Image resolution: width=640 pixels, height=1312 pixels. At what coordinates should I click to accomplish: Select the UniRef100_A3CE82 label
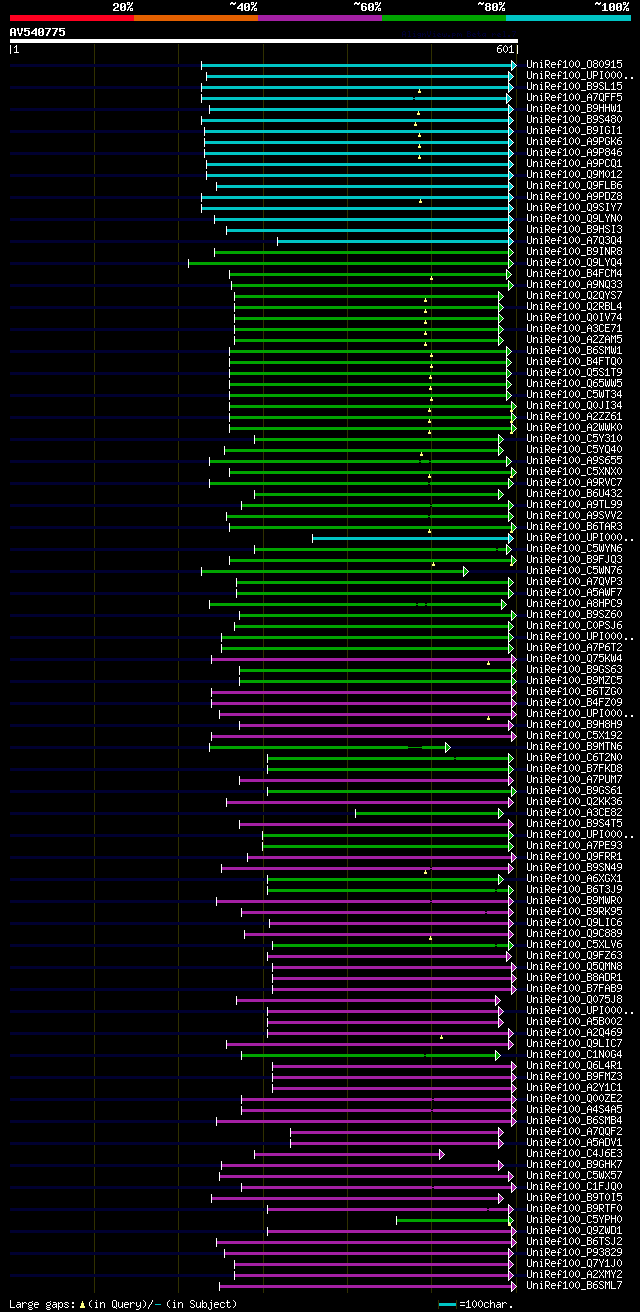[x=574, y=812]
